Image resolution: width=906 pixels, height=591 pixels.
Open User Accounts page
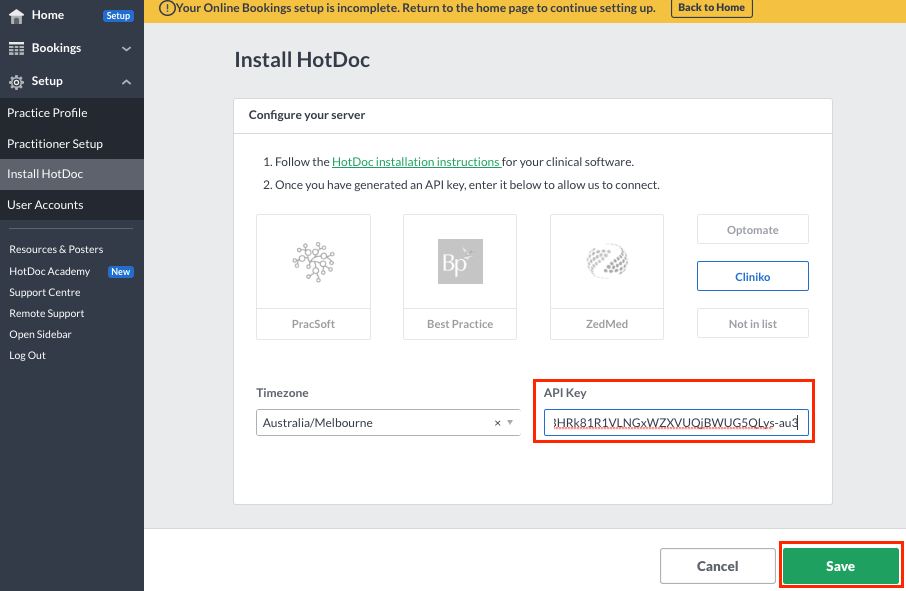click(72, 205)
